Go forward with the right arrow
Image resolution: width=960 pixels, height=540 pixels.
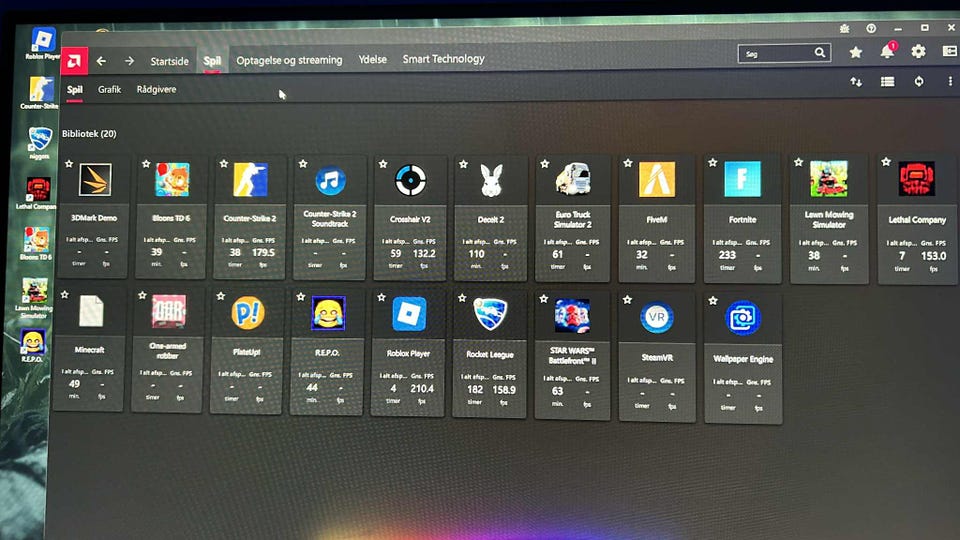click(129, 61)
